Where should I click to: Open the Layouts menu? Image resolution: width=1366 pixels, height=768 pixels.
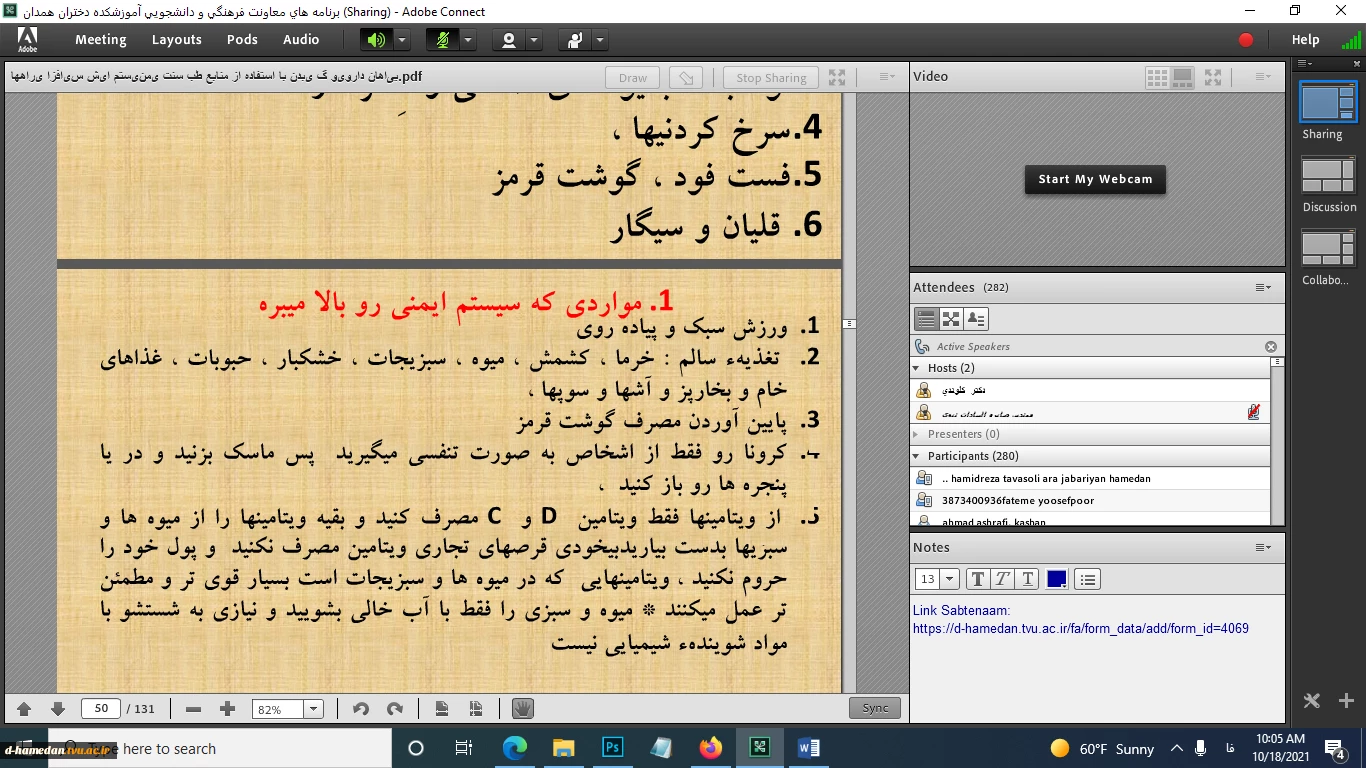click(x=177, y=40)
